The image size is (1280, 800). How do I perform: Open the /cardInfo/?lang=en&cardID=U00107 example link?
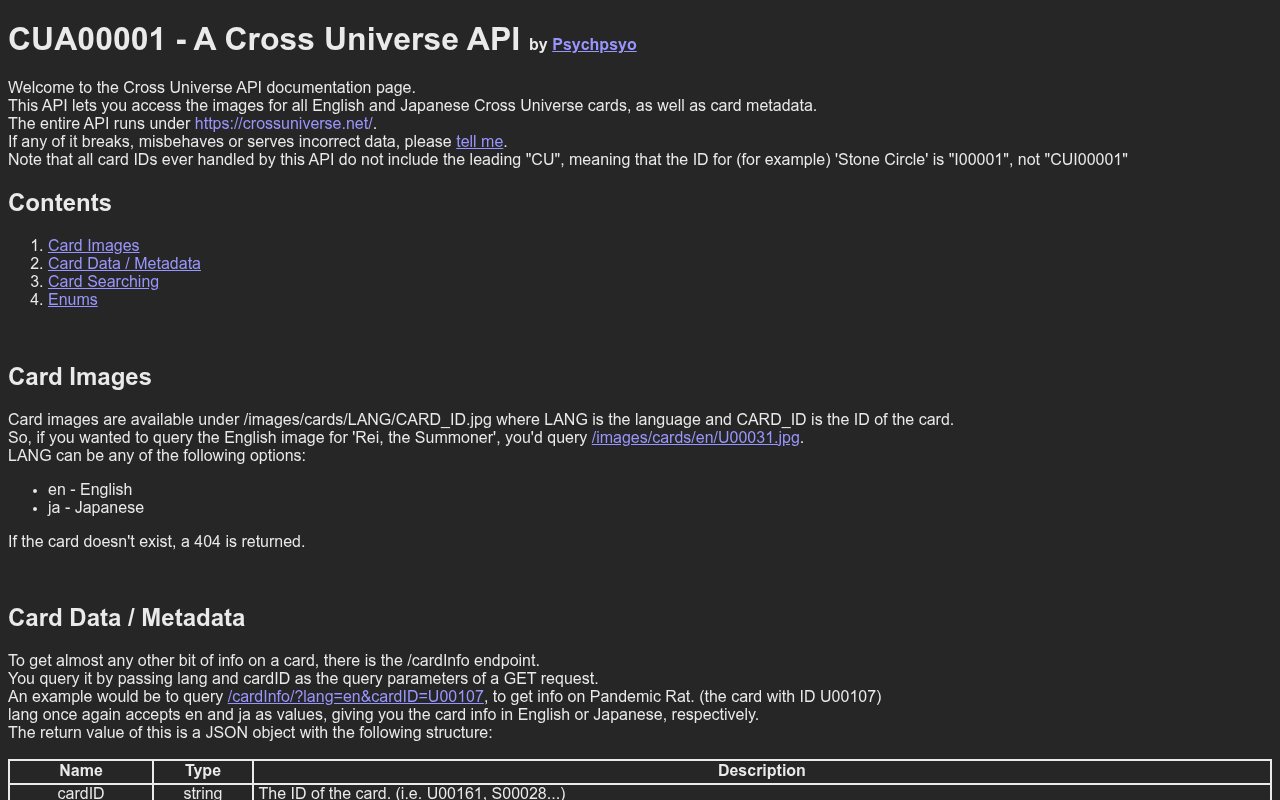355,696
